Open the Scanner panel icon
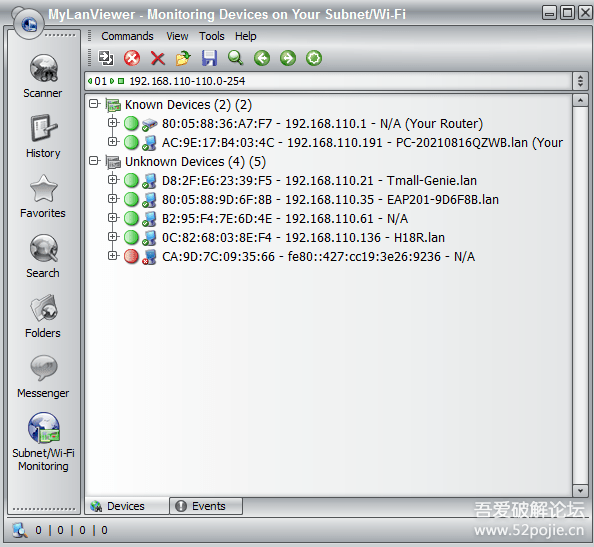Image resolution: width=594 pixels, height=547 pixels. tap(44, 69)
